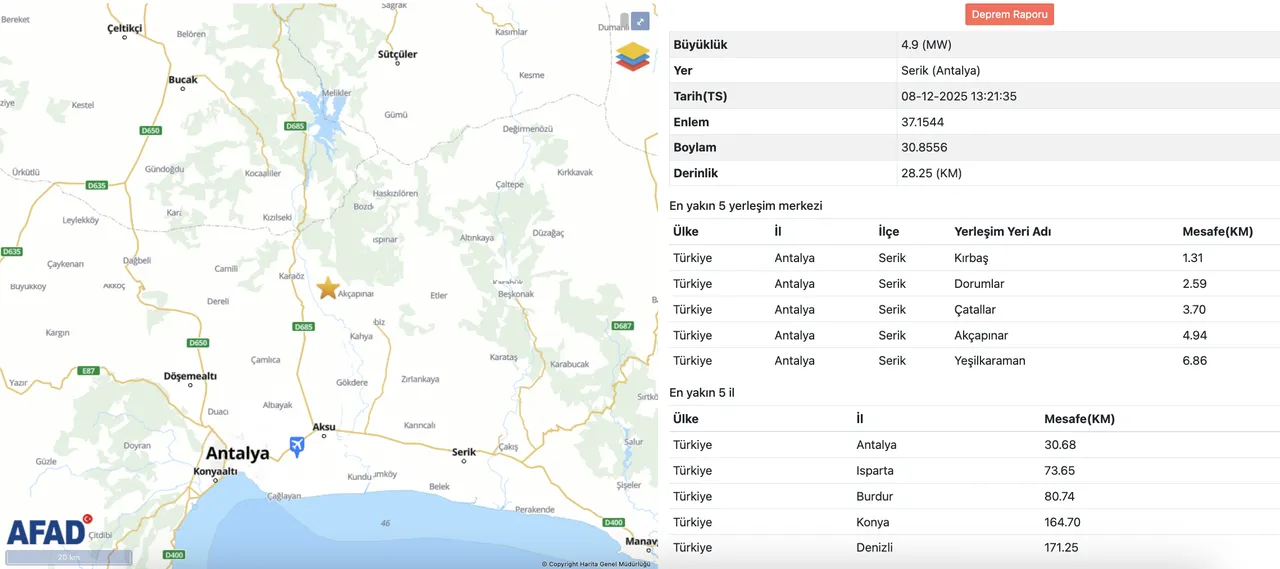Click the Antalya distance value 30.68

(1060, 444)
